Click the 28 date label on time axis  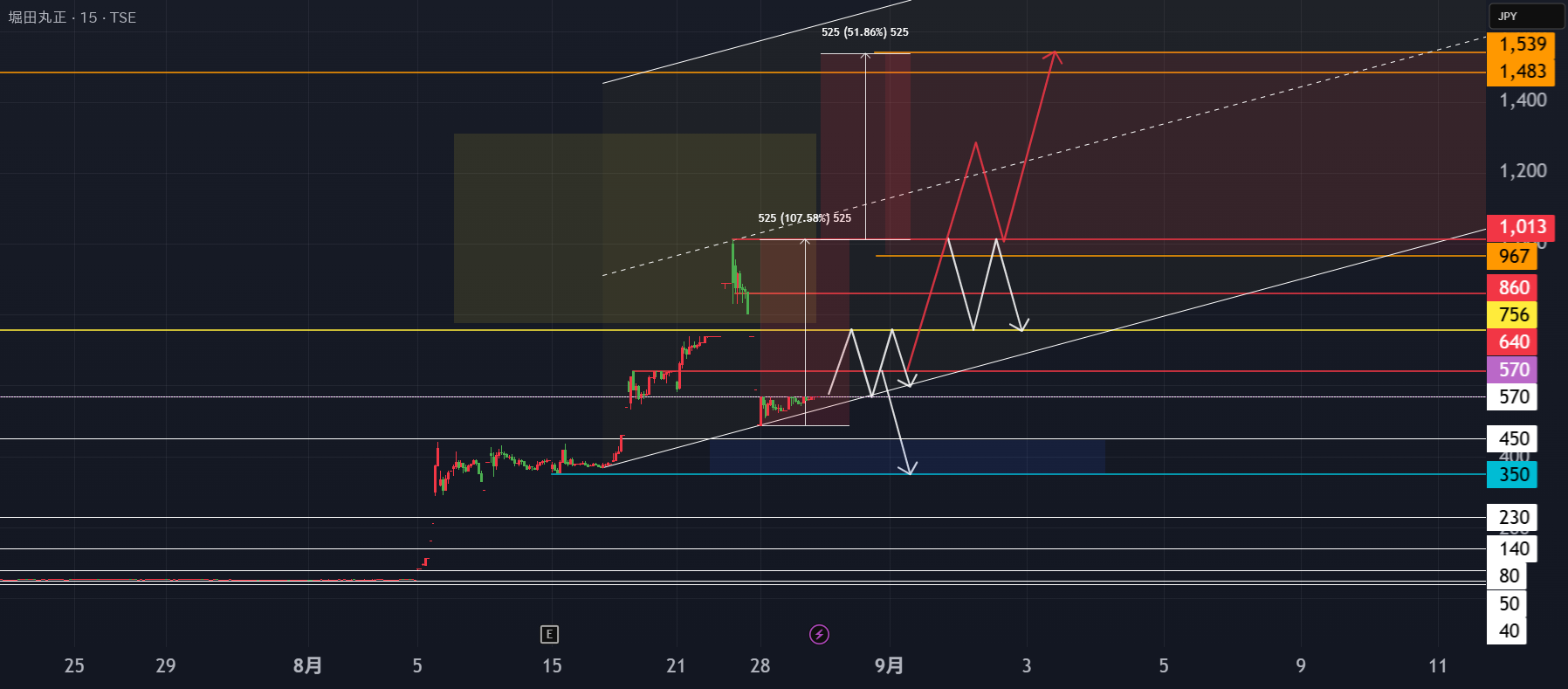tap(760, 666)
